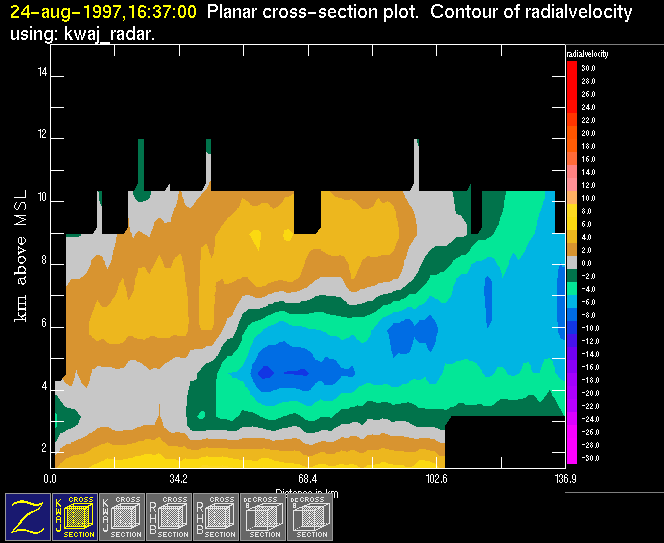This screenshot has width=664, height=543.
Task: Choose the second RHB cross section icon
Action: tap(217, 516)
